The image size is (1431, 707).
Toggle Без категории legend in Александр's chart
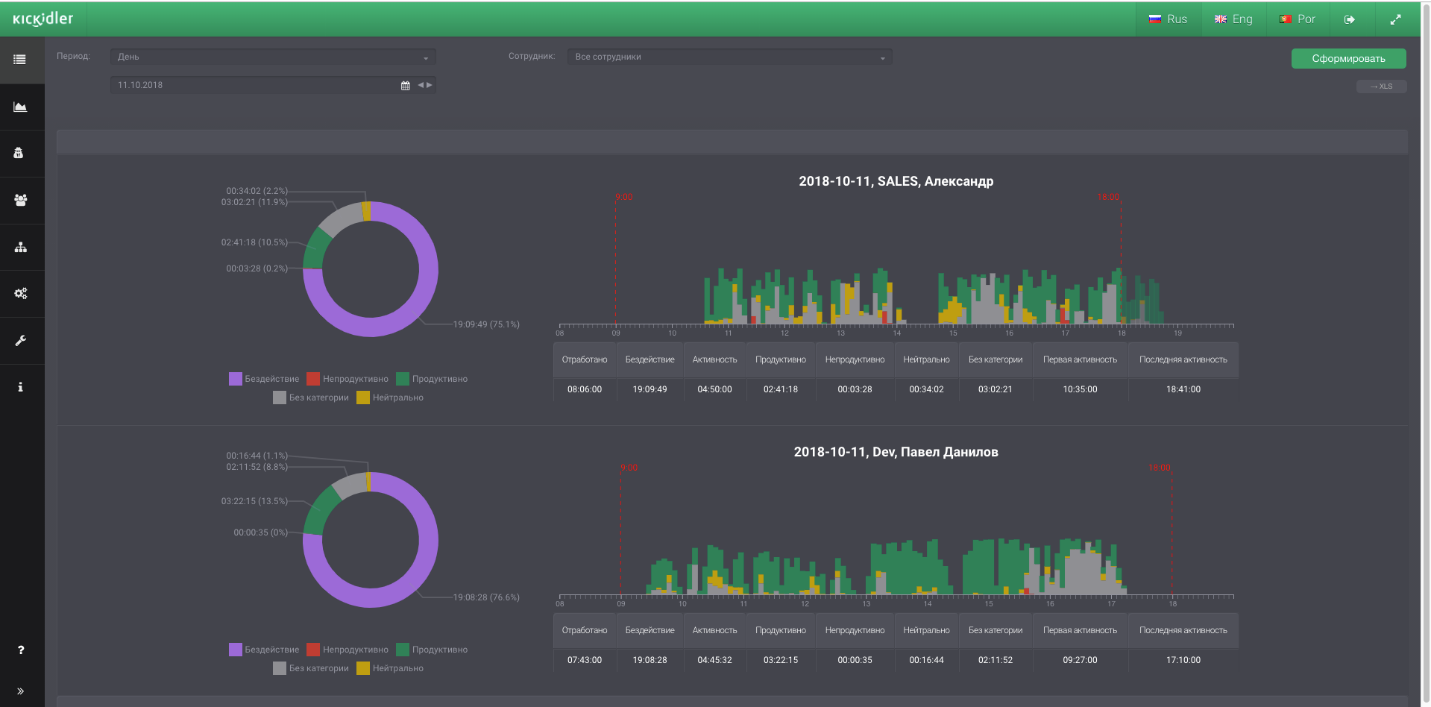point(310,398)
